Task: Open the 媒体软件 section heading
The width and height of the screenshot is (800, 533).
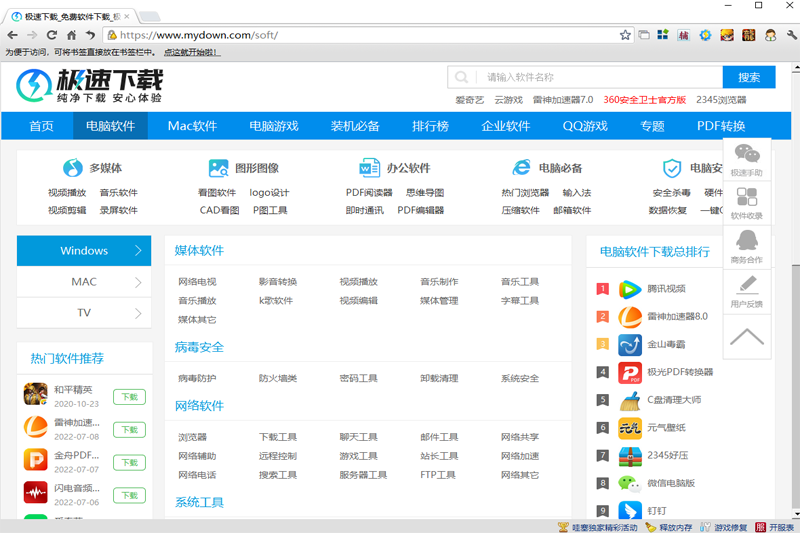Action: tap(199, 250)
